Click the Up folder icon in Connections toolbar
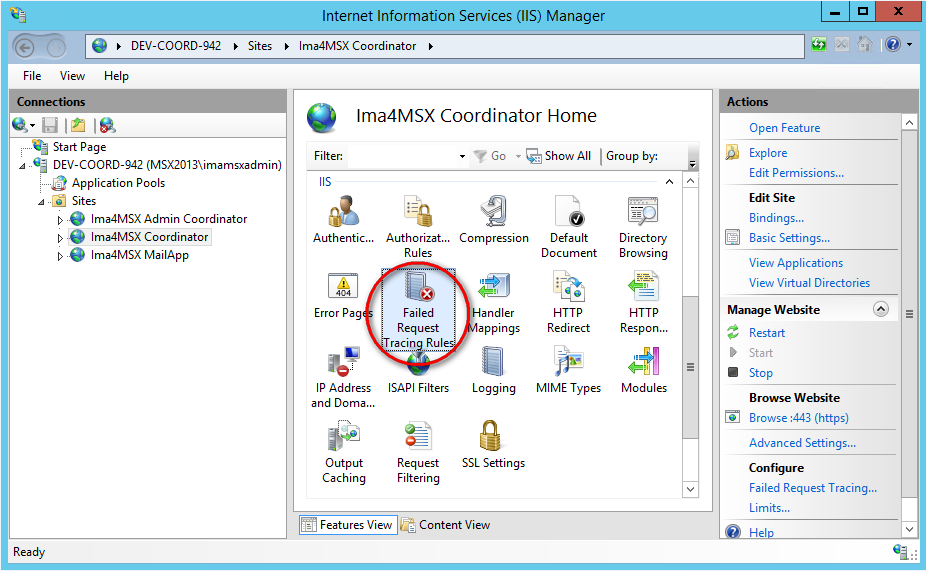The height and width of the screenshot is (571, 926). (78, 125)
